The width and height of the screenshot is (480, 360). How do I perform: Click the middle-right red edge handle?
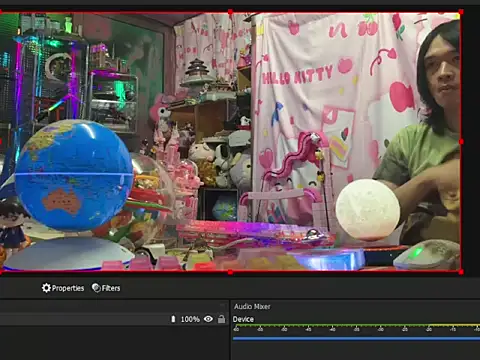tap(461, 142)
